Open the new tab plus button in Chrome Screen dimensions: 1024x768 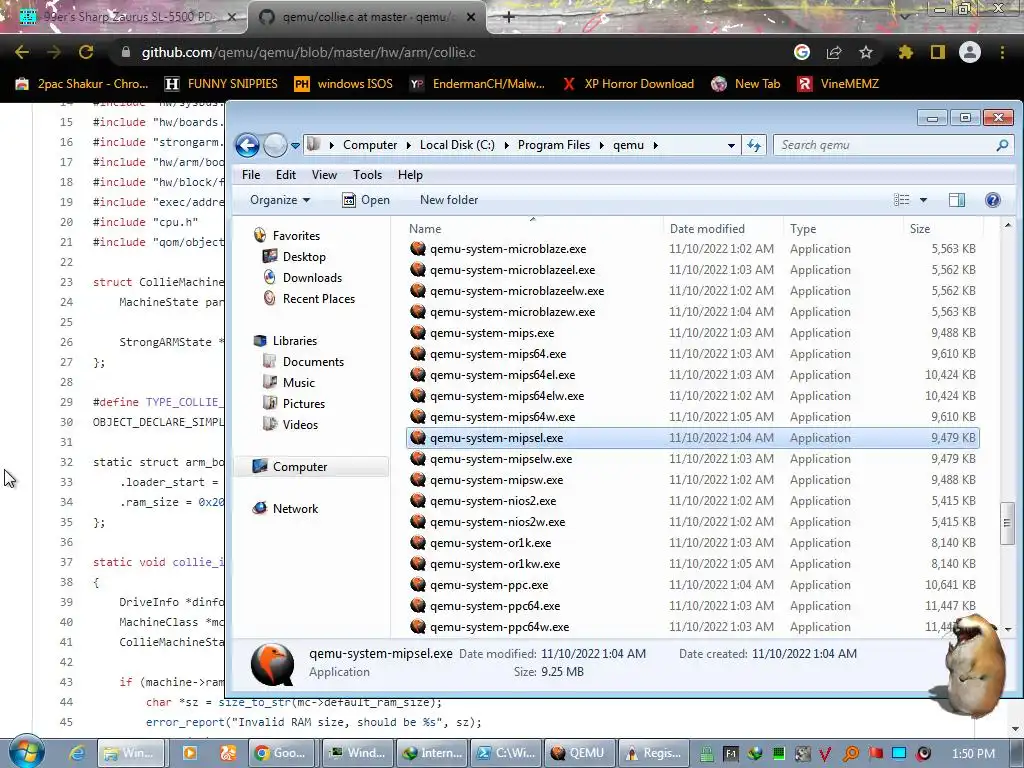pyautogui.click(x=509, y=17)
